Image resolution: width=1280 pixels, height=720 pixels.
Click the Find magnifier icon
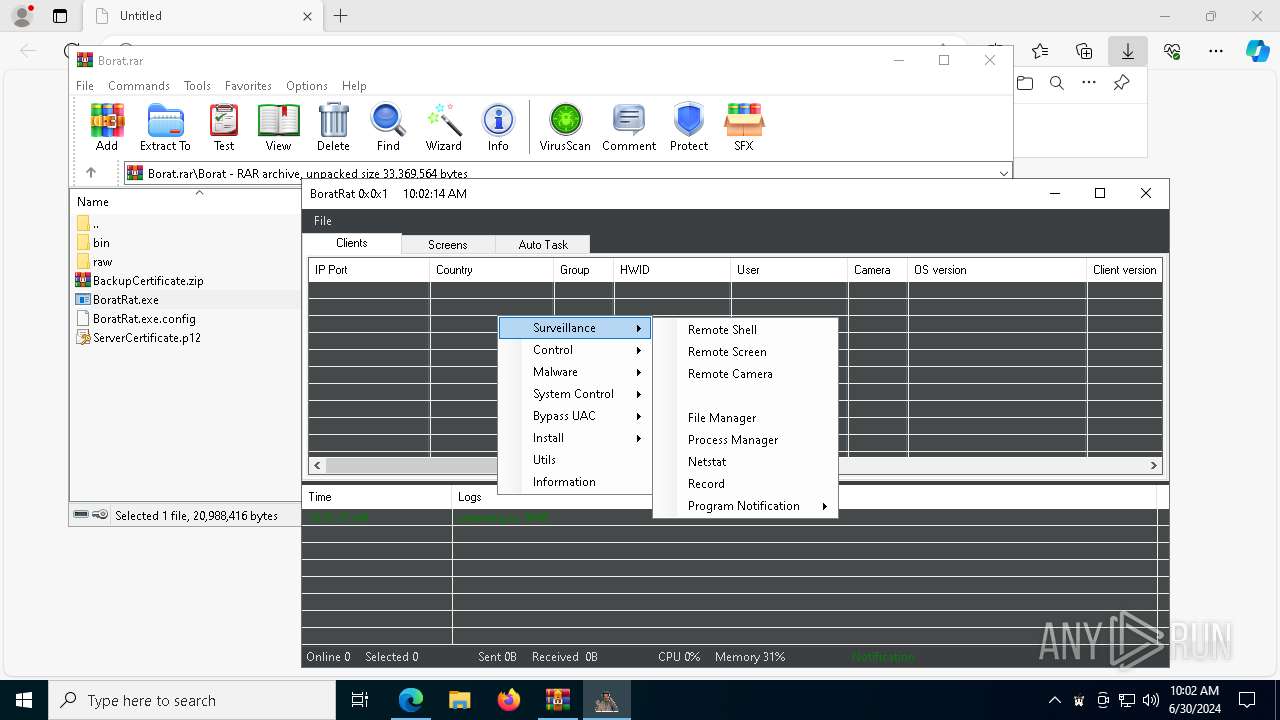(388, 127)
